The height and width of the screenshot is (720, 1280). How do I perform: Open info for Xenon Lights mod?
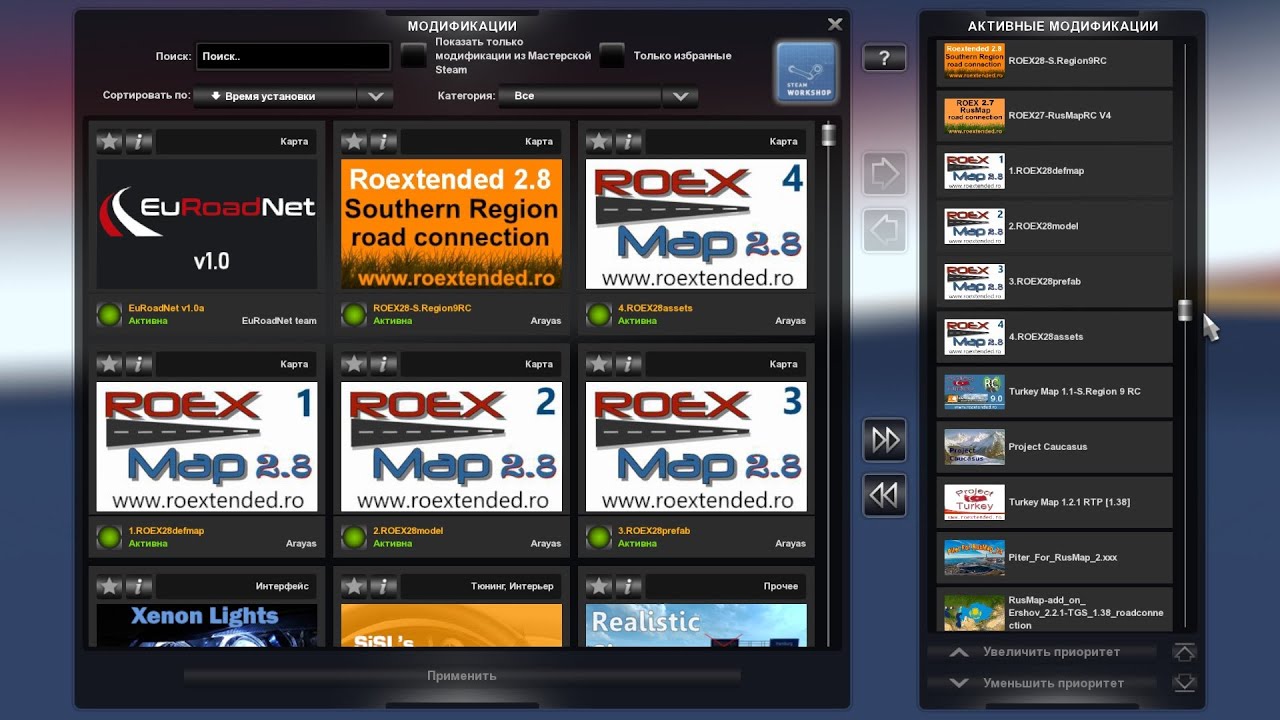click(x=139, y=586)
